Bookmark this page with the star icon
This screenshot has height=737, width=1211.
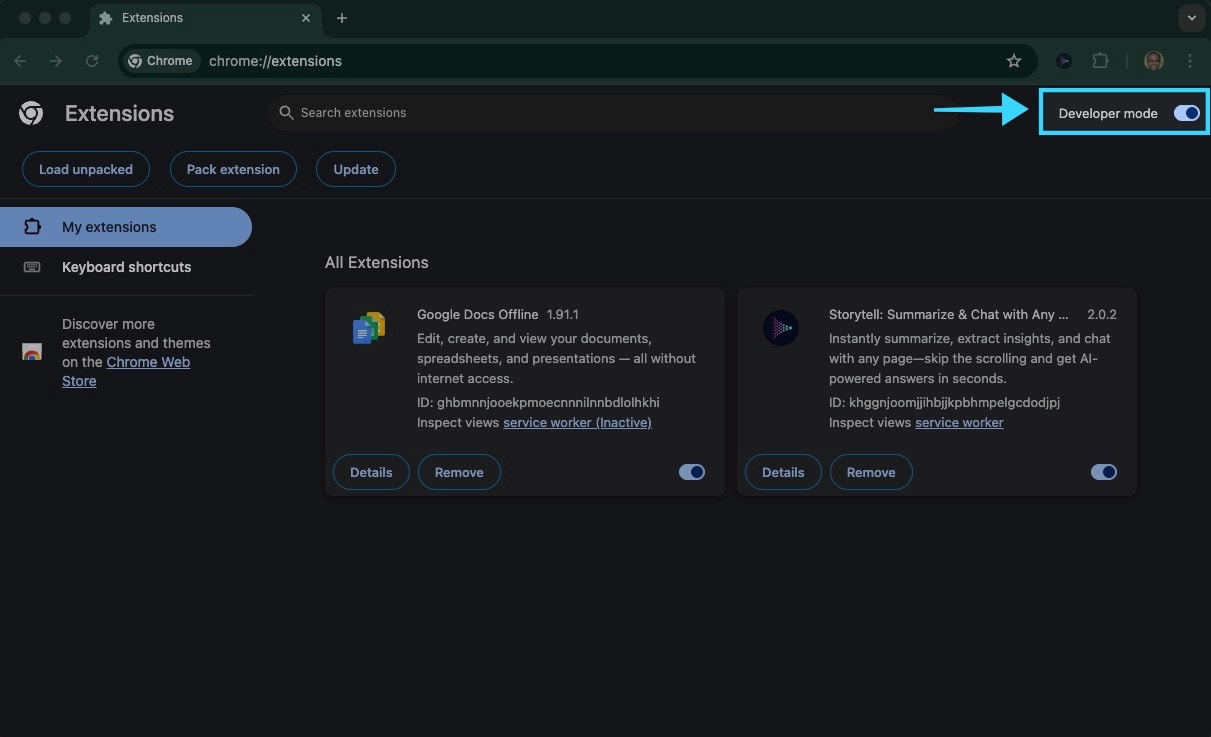pos(1014,61)
